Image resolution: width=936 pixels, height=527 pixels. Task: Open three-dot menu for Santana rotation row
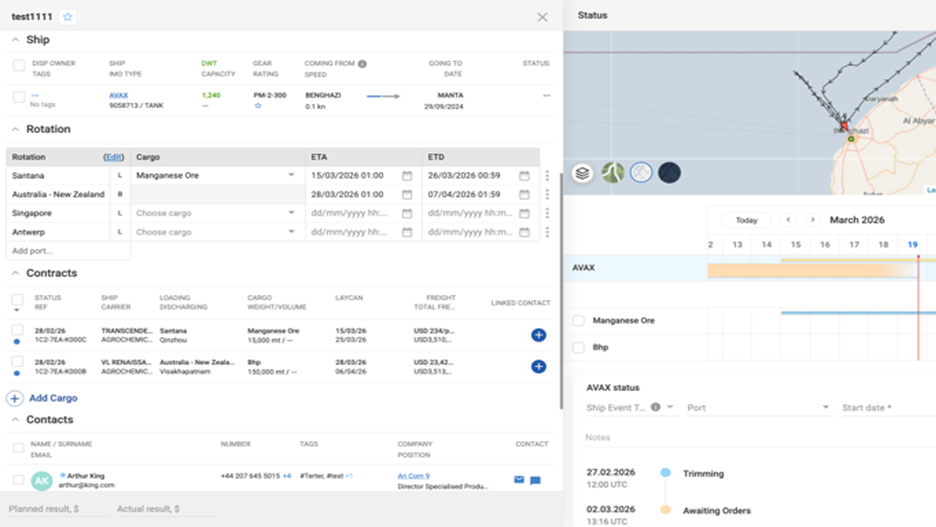click(547, 176)
